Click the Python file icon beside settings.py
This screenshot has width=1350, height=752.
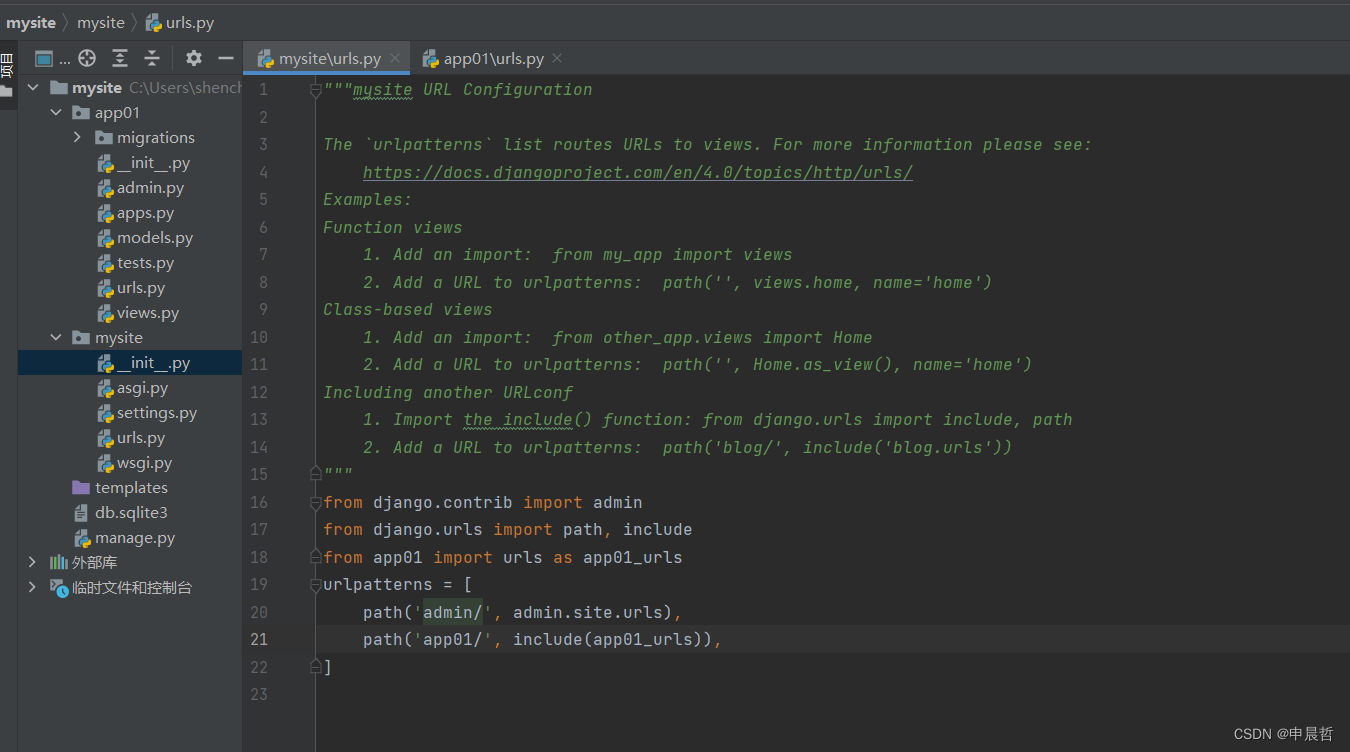(x=104, y=412)
